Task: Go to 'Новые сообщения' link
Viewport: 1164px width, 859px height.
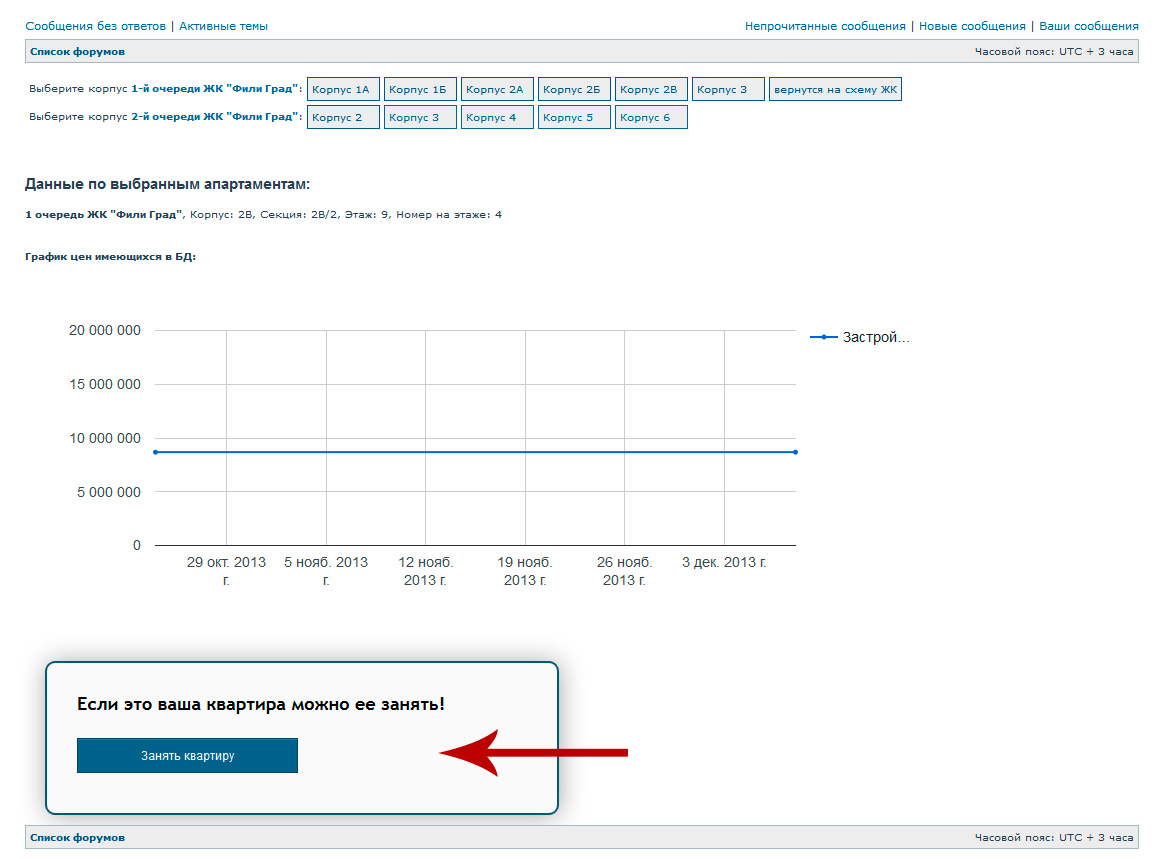Action: (972, 26)
